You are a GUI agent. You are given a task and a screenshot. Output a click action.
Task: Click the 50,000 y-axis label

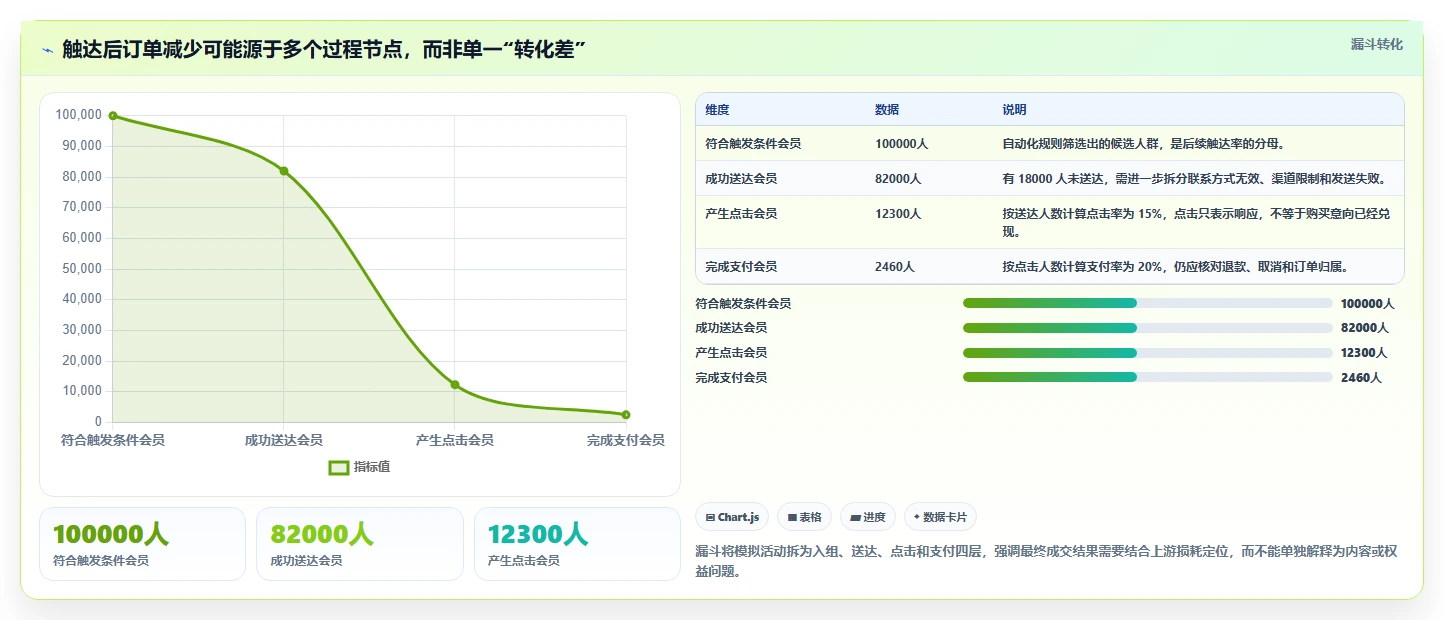coord(81,268)
